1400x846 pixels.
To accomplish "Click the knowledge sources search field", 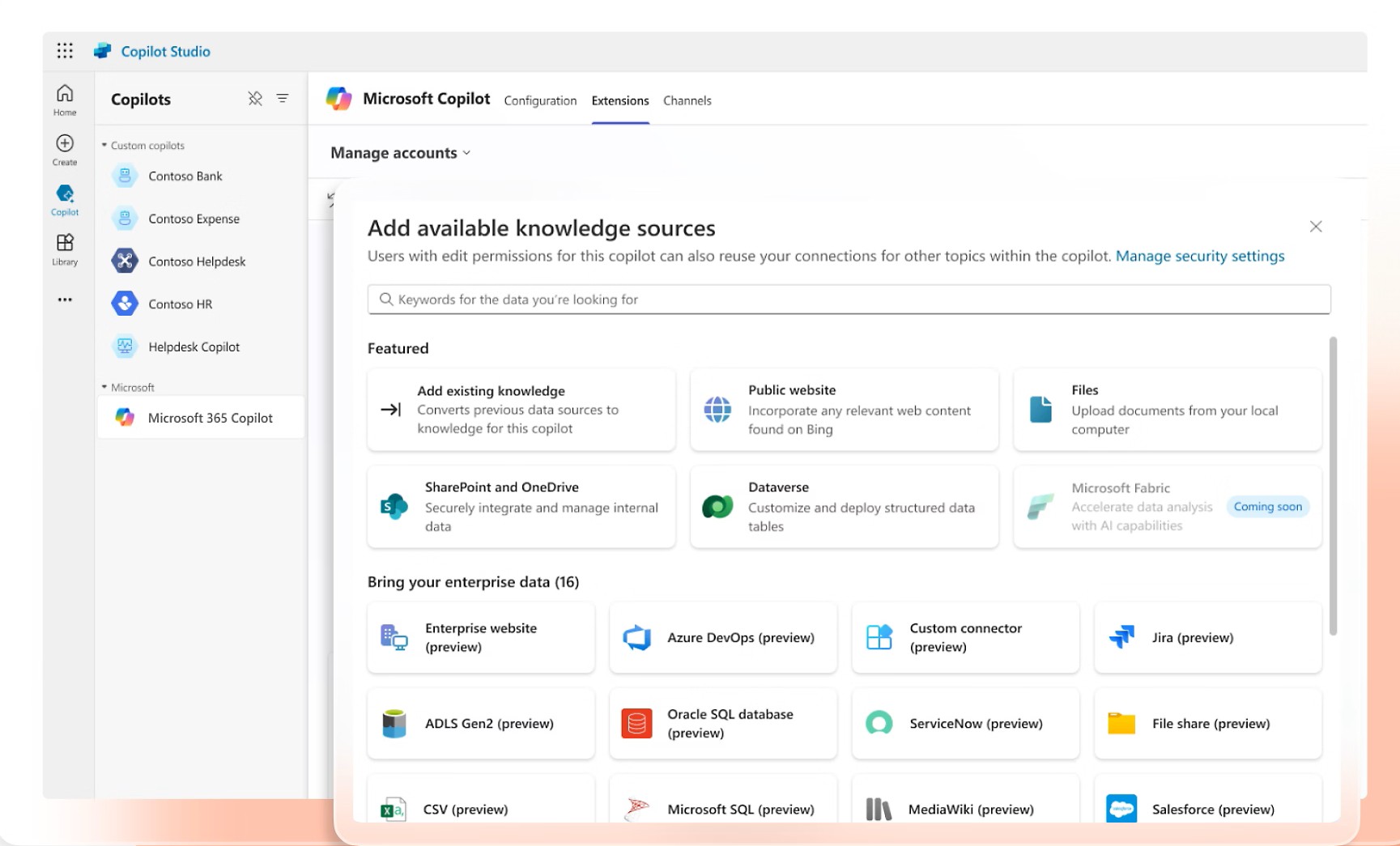I will (849, 299).
